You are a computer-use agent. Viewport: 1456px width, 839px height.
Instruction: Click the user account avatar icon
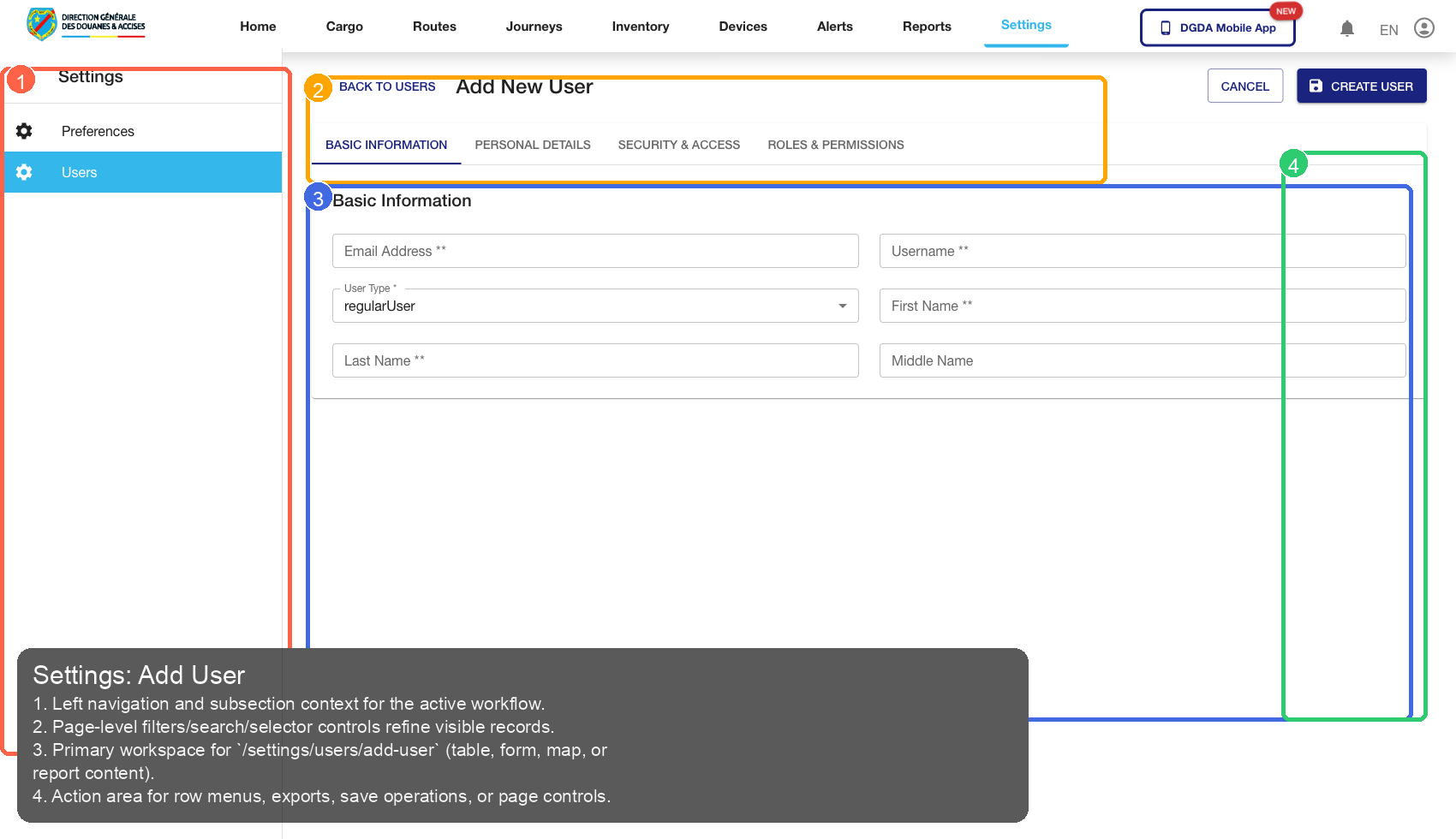[x=1424, y=28]
